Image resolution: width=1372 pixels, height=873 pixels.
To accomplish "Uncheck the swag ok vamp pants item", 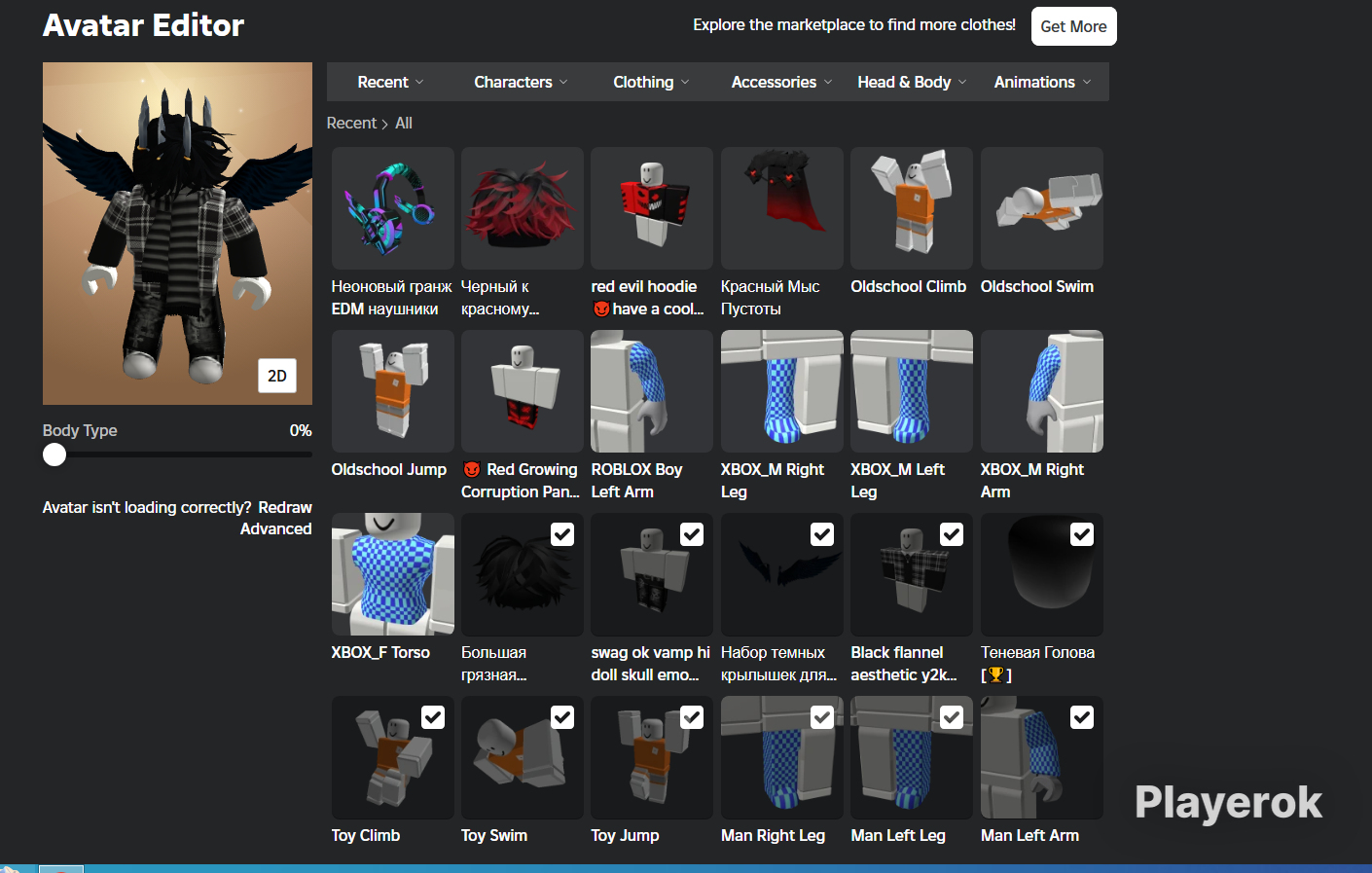I will [x=692, y=534].
